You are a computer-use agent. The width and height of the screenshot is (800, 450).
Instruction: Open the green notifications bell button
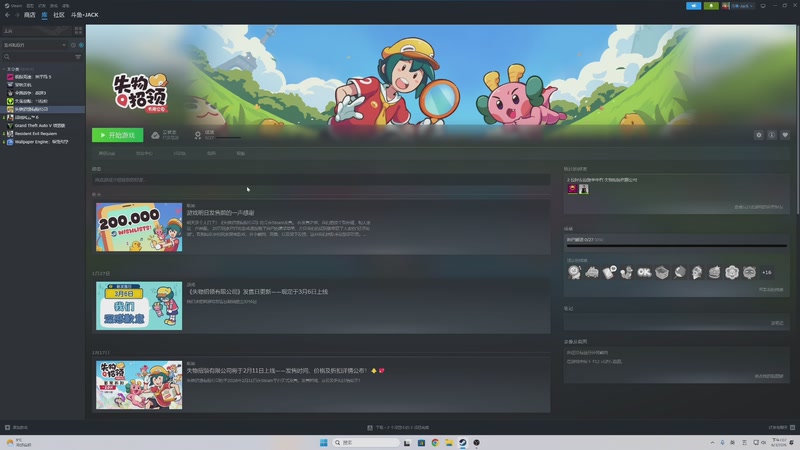pos(711,6)
